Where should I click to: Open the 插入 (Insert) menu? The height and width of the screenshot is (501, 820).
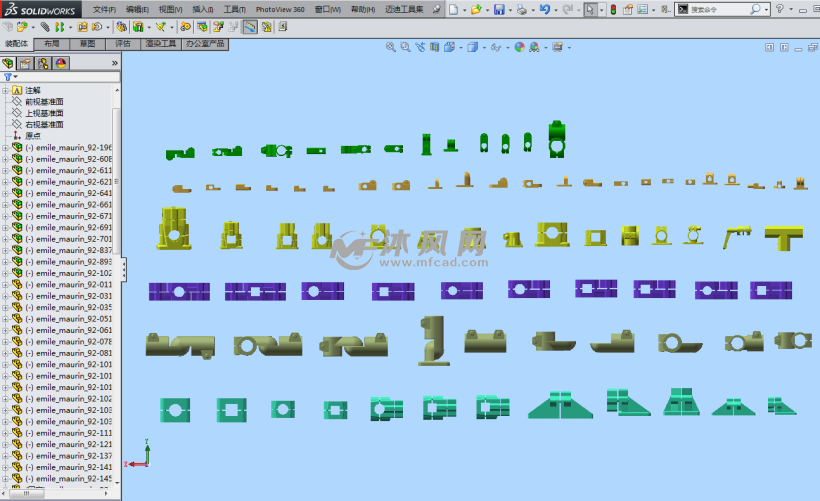coord(202,9)
